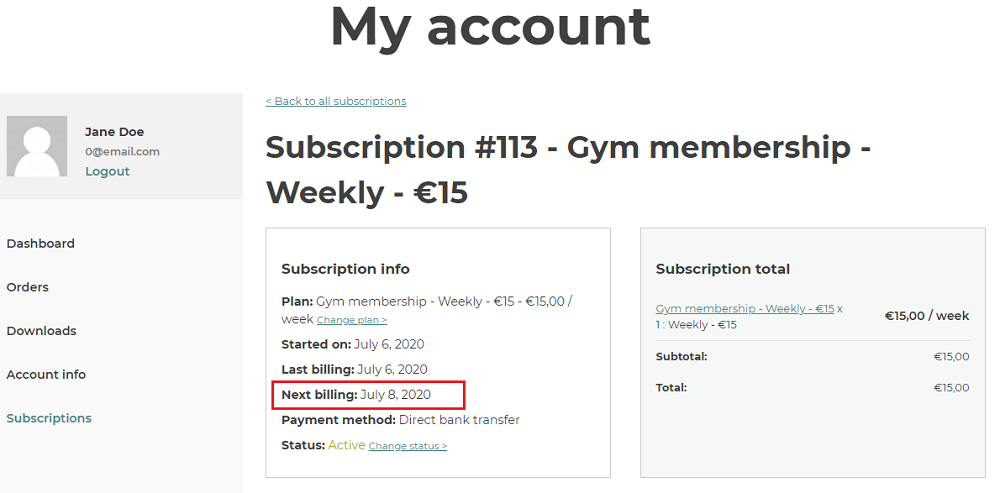Click the Subscription #113 page heading
1000x493 pixels.
point(568,170)
